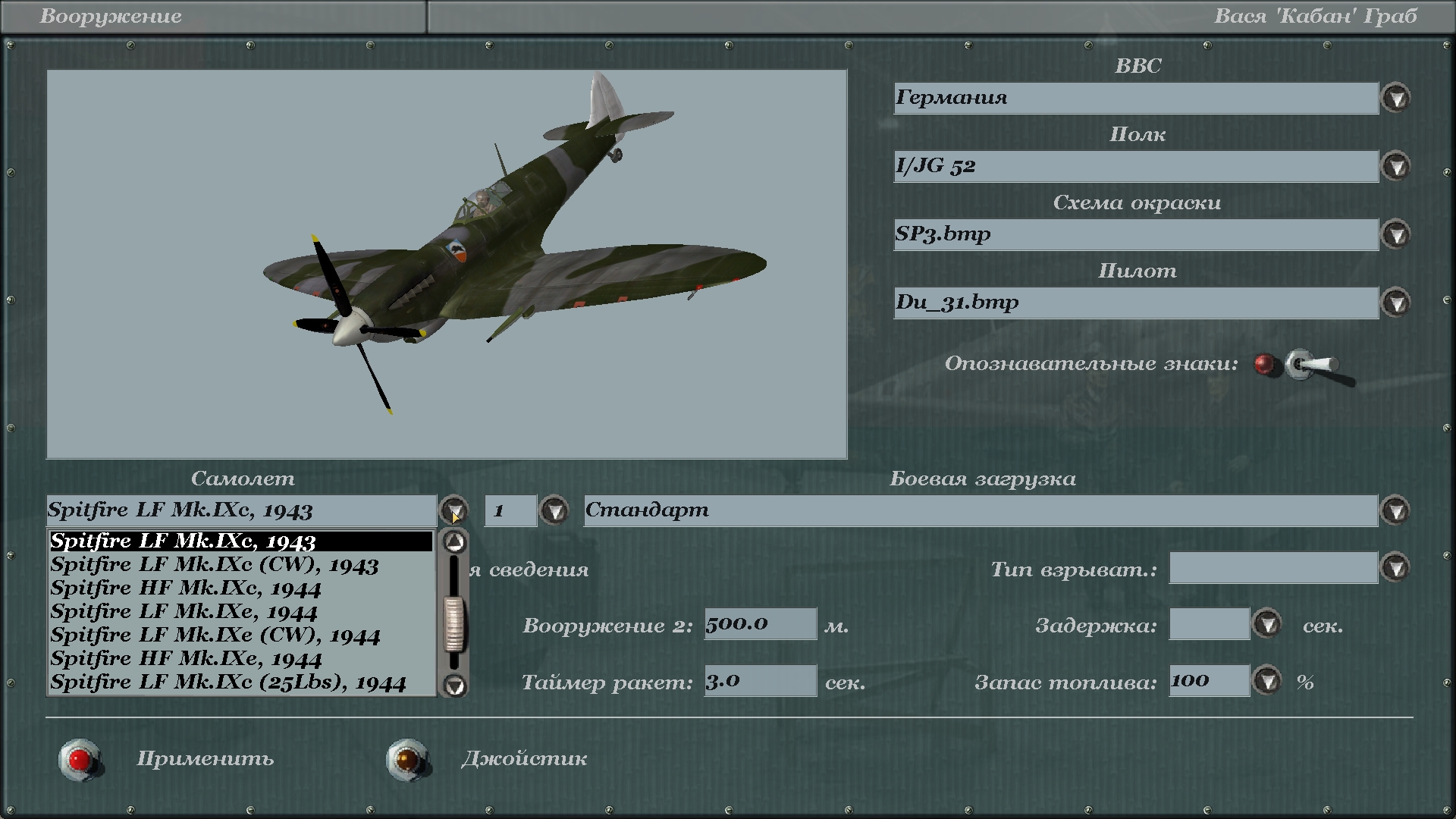Open the Тип взрыват. fuze type dropdown
1456x819 pixels.
pyautogui.click(x=1395, y=567)
